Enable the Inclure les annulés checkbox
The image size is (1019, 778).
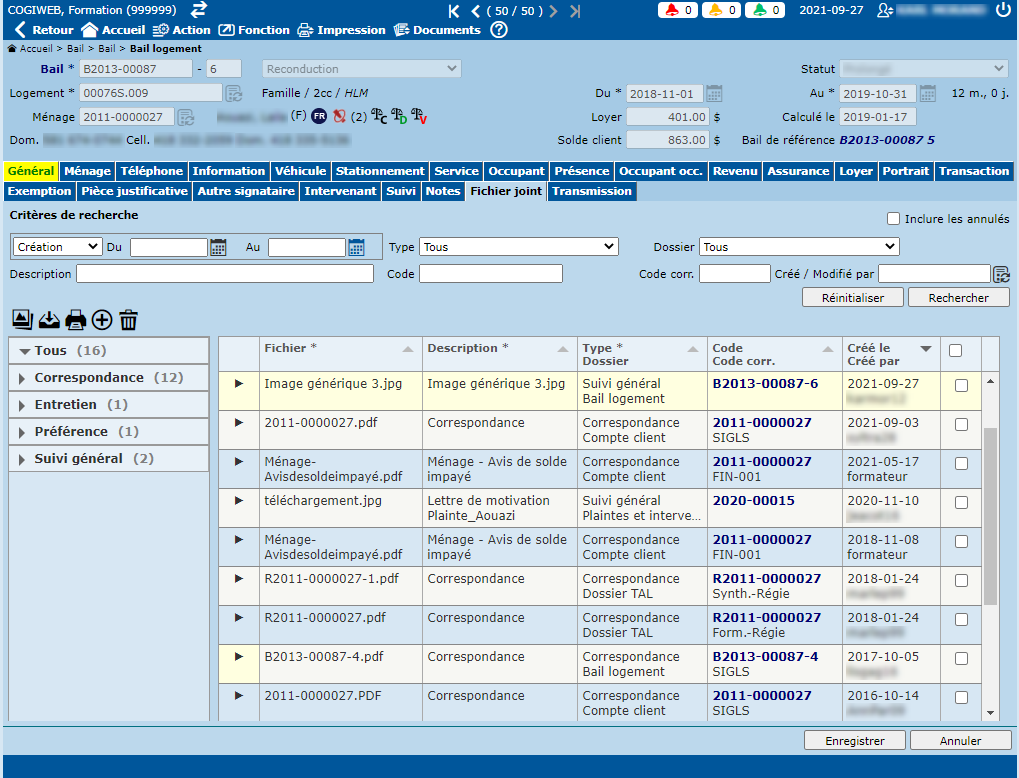tap(893, 219)
